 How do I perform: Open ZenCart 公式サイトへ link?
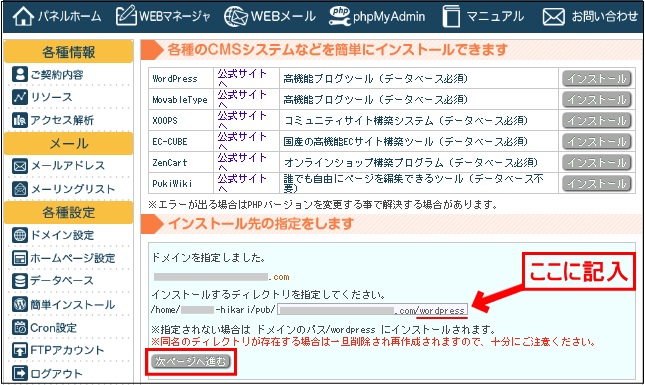pos(242,162)
